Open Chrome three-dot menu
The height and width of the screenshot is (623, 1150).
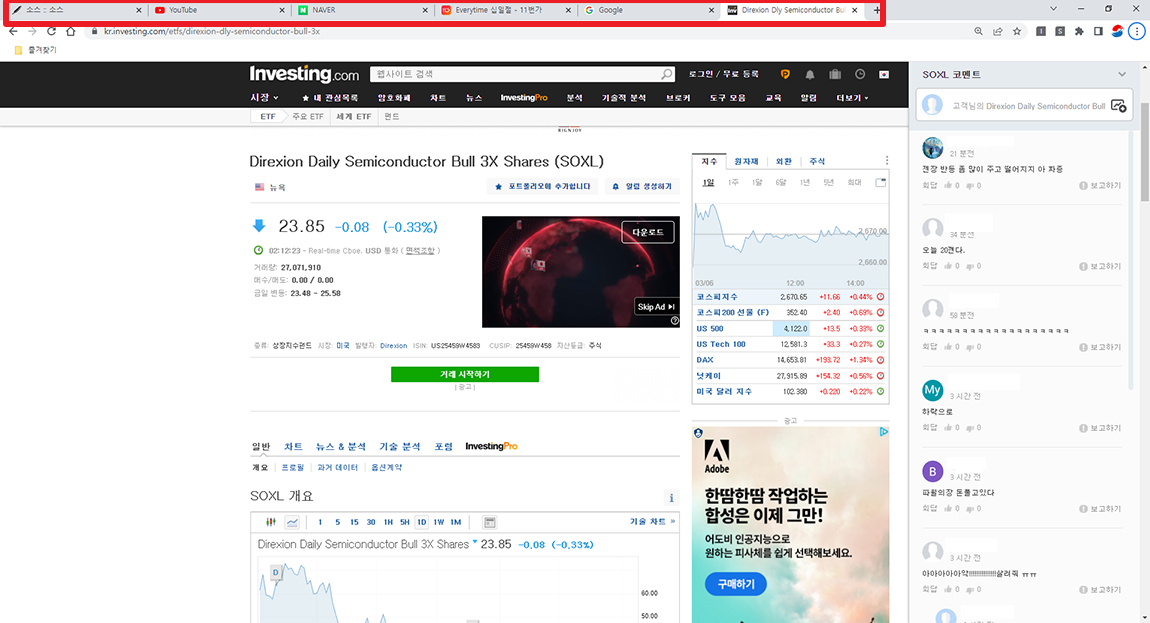pyautogui.click(x=1137, y=32)
